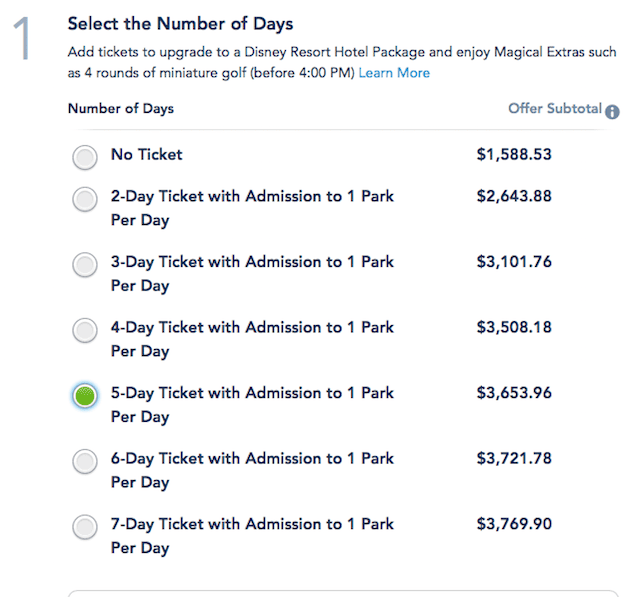Image resolution: width=640 pixels, height=597 pixels.
Task: Click the Offer Subtotal column header text
Action: [x=555, y=109]
